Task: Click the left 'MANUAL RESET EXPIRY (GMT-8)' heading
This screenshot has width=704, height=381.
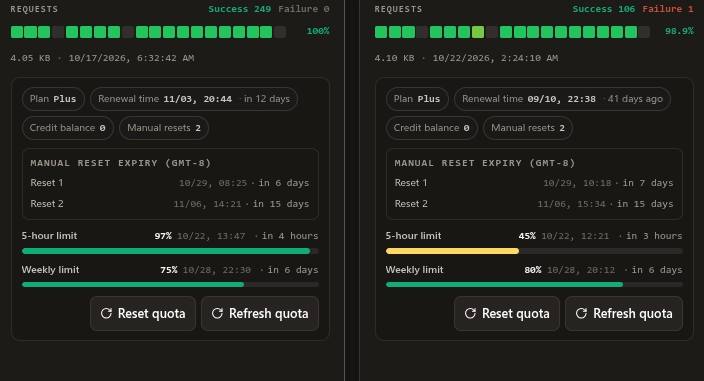Action: [120, 163]
